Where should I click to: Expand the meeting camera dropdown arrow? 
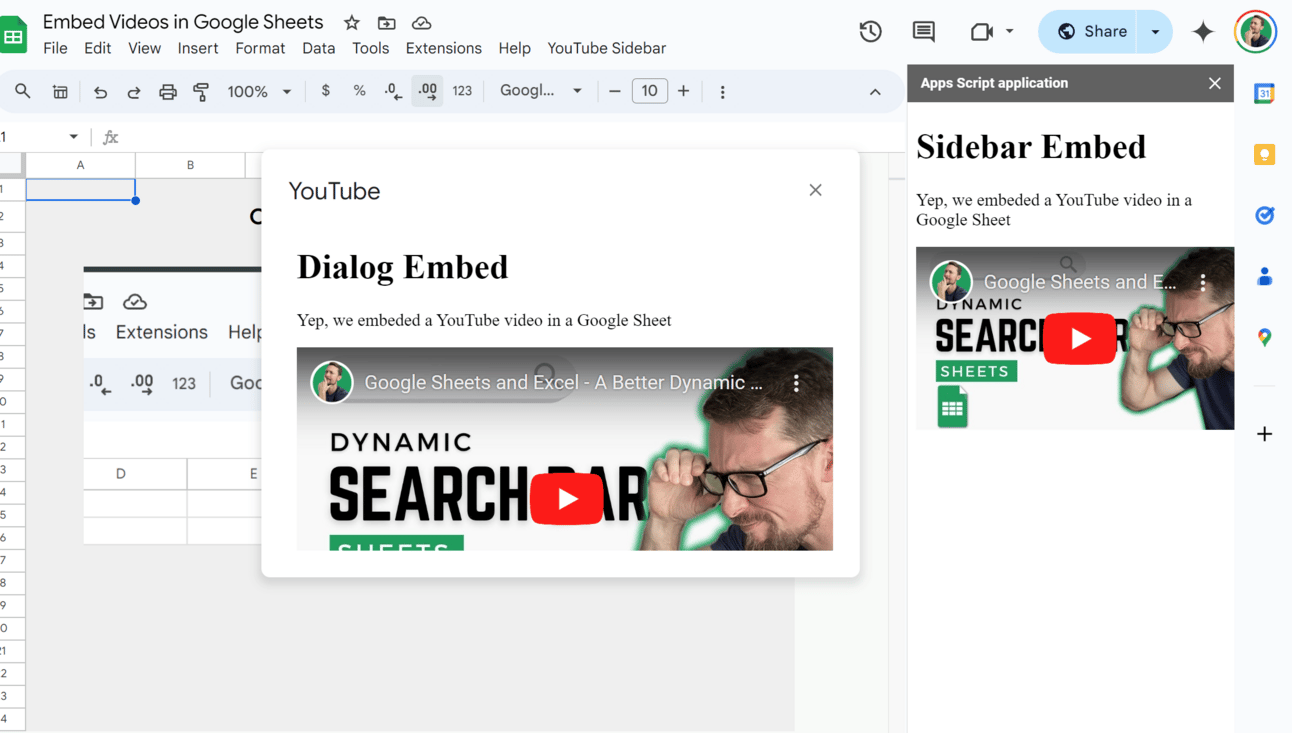pos(1009,32)
